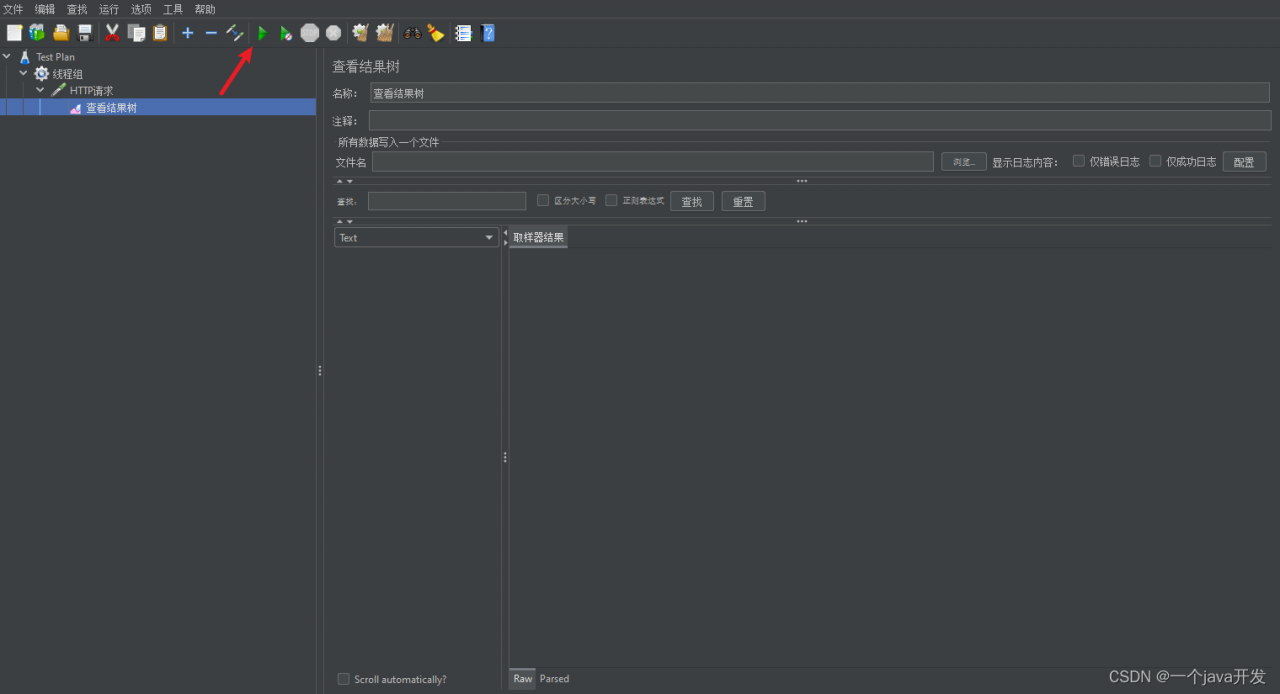Save the test plan with floppy icon
Viewport: 1280px width, 694px height.
click(85, 33)
